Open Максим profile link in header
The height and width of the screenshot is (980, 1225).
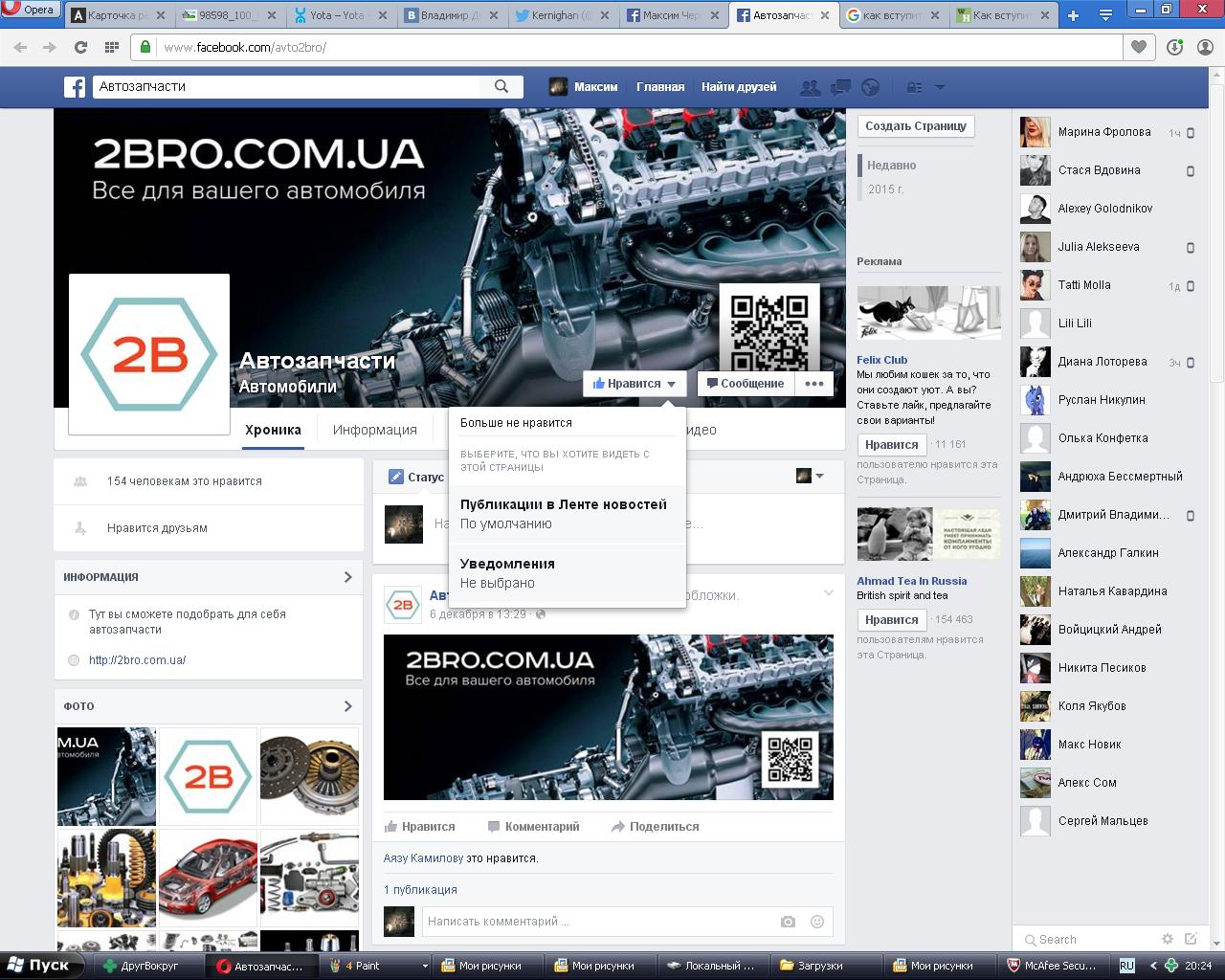point(584,87)
